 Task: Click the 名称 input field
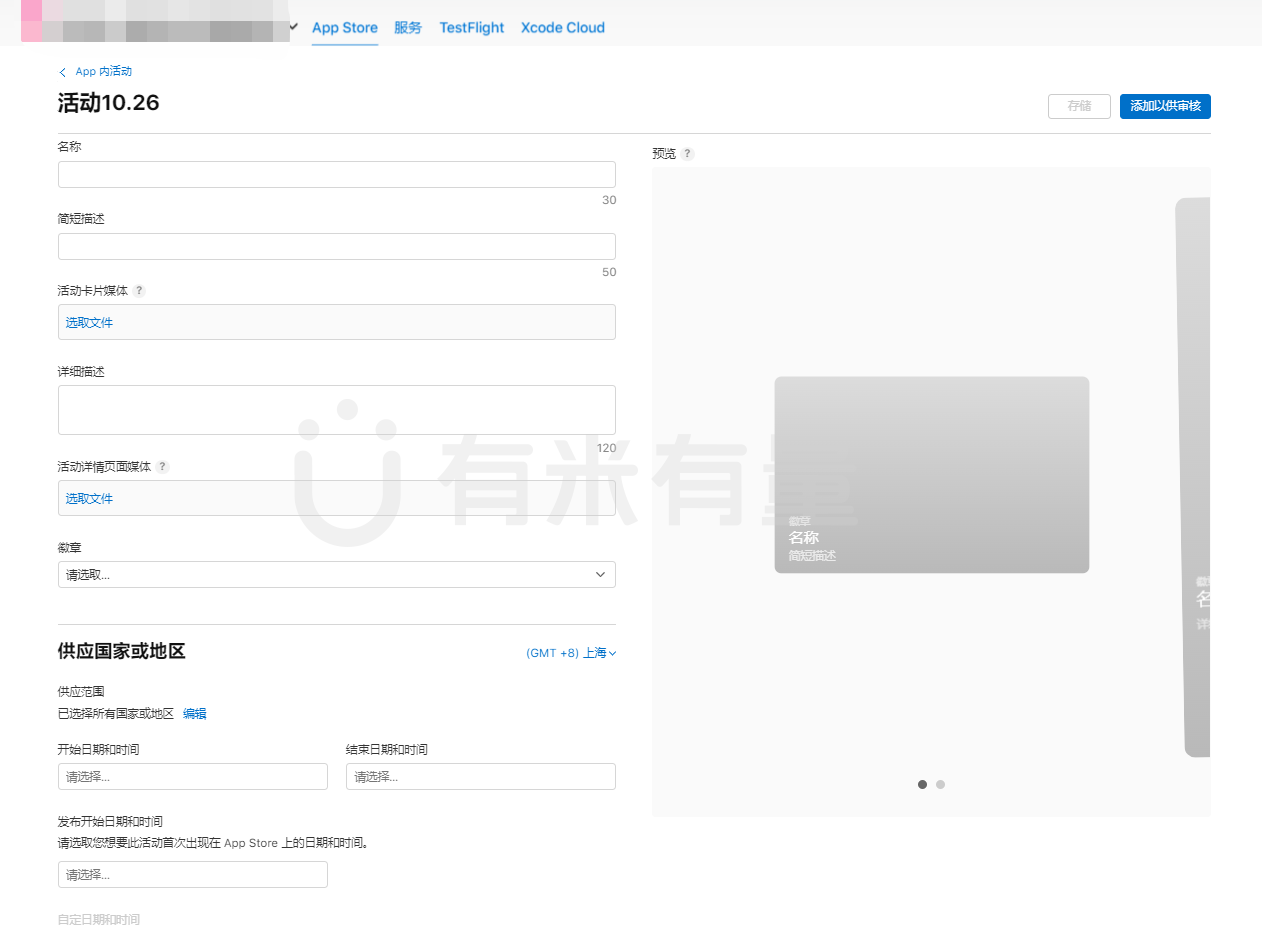[x=337, y=175]
